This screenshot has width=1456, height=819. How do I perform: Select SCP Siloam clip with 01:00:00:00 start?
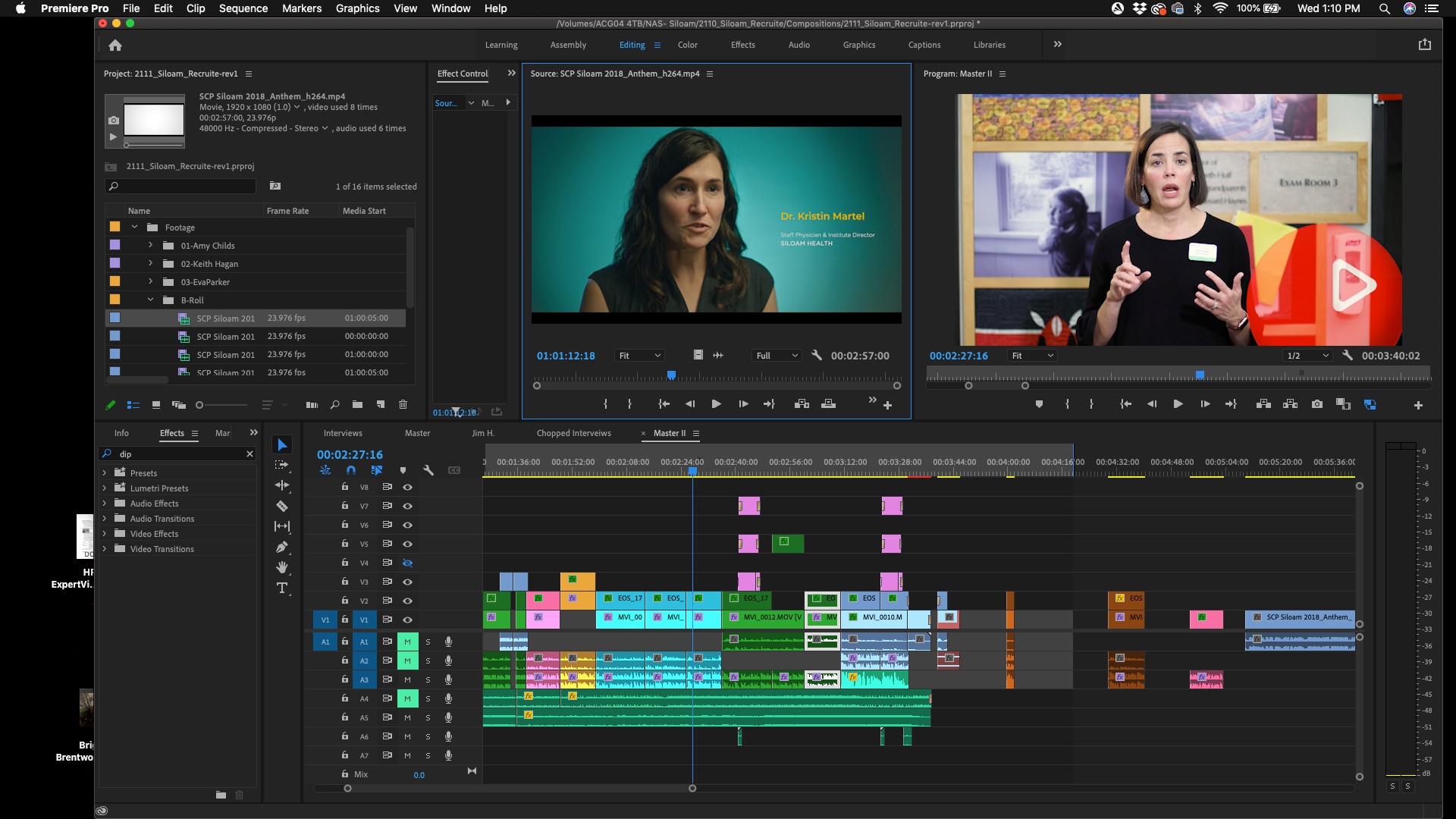(x=256, y=354)
